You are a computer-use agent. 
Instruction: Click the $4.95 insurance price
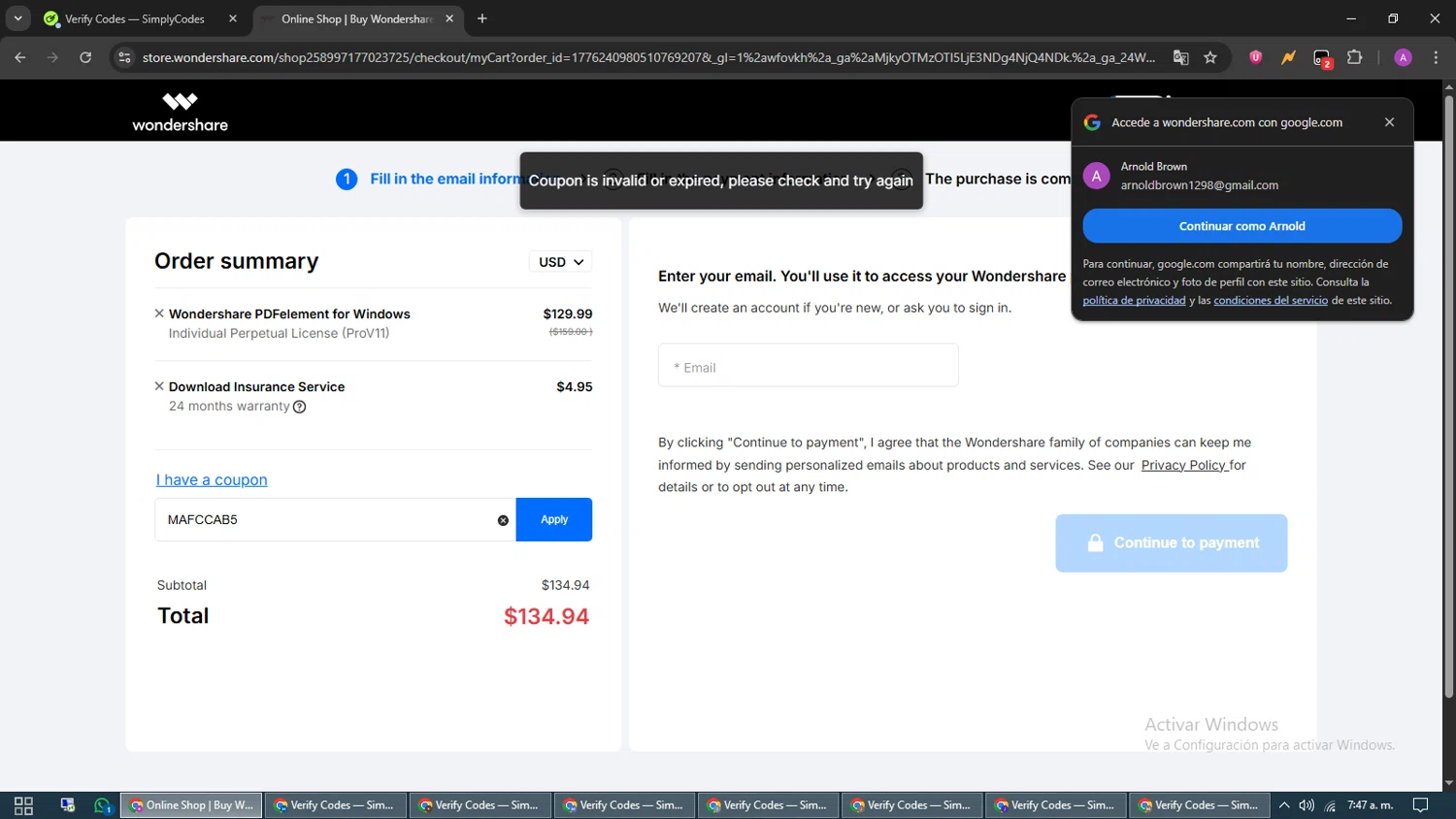(575, 386)
